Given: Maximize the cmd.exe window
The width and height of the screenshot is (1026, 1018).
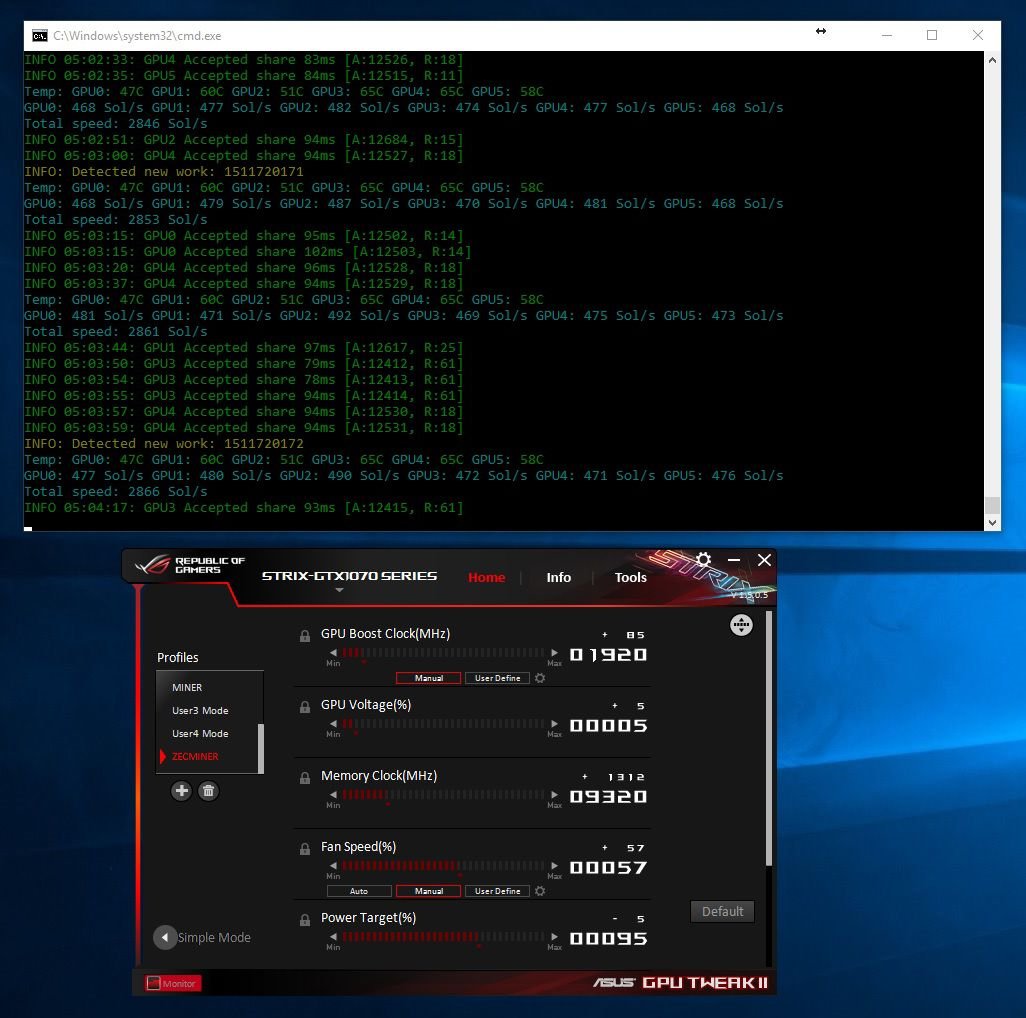Looking at the screenshot, I should pyautogui.click(x=932, y=35).
